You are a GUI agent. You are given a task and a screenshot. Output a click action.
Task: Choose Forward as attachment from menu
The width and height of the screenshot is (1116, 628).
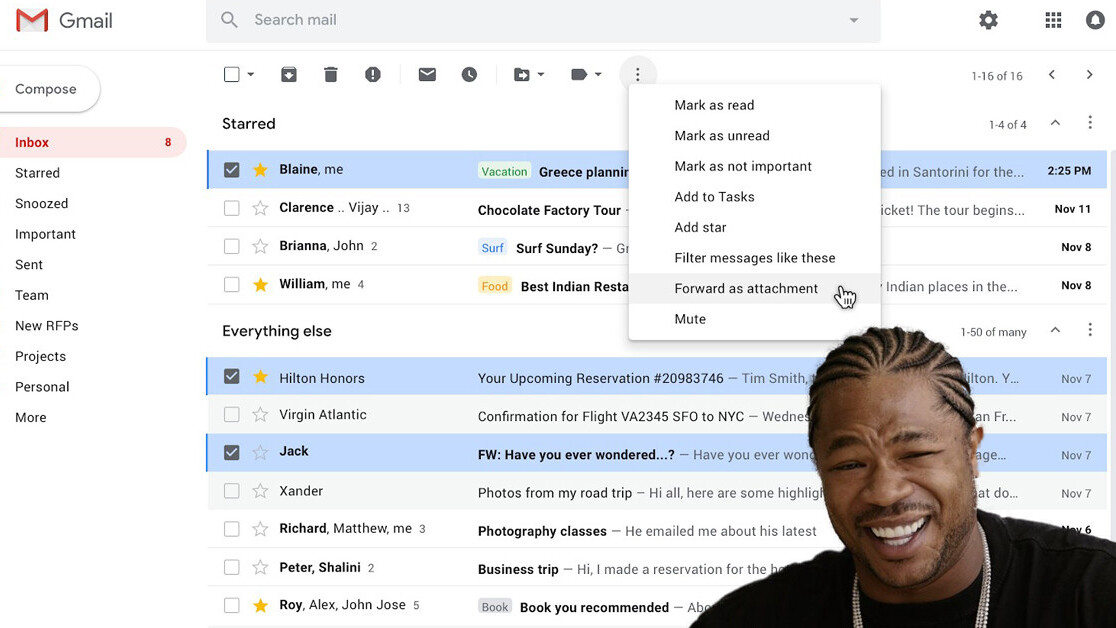pos(746,289)
